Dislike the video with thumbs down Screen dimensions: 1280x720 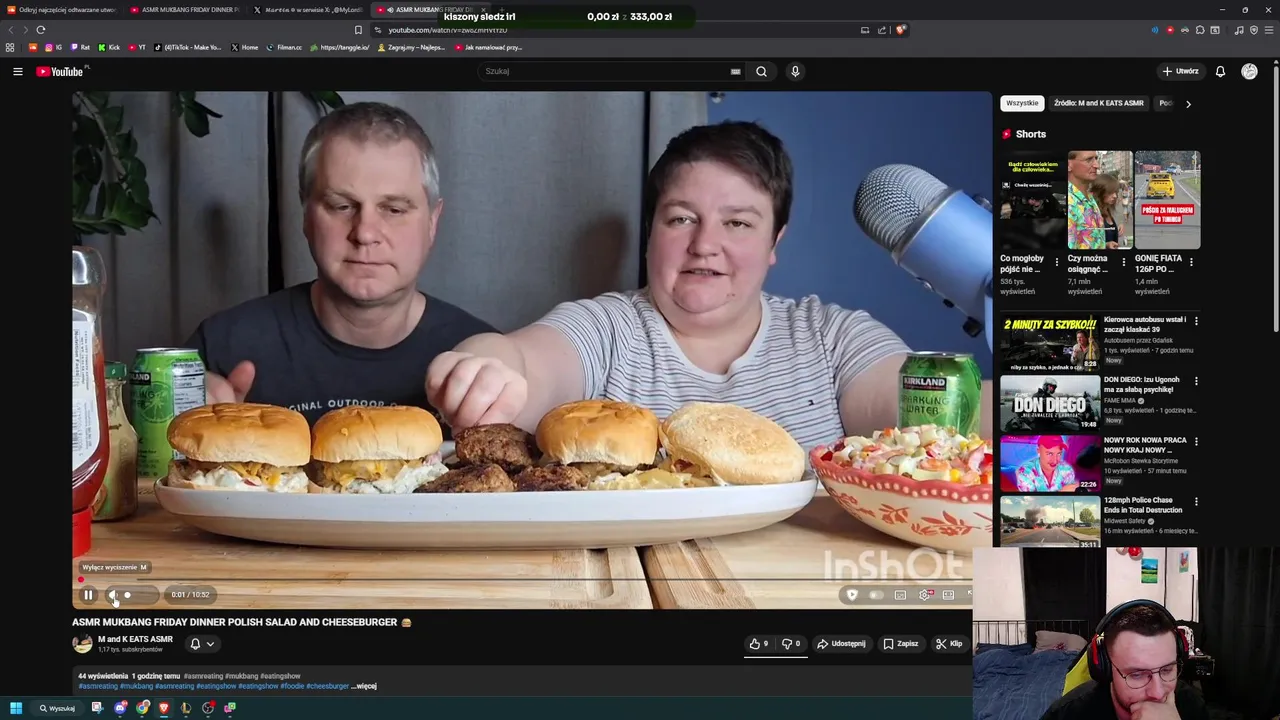[791, 644]
